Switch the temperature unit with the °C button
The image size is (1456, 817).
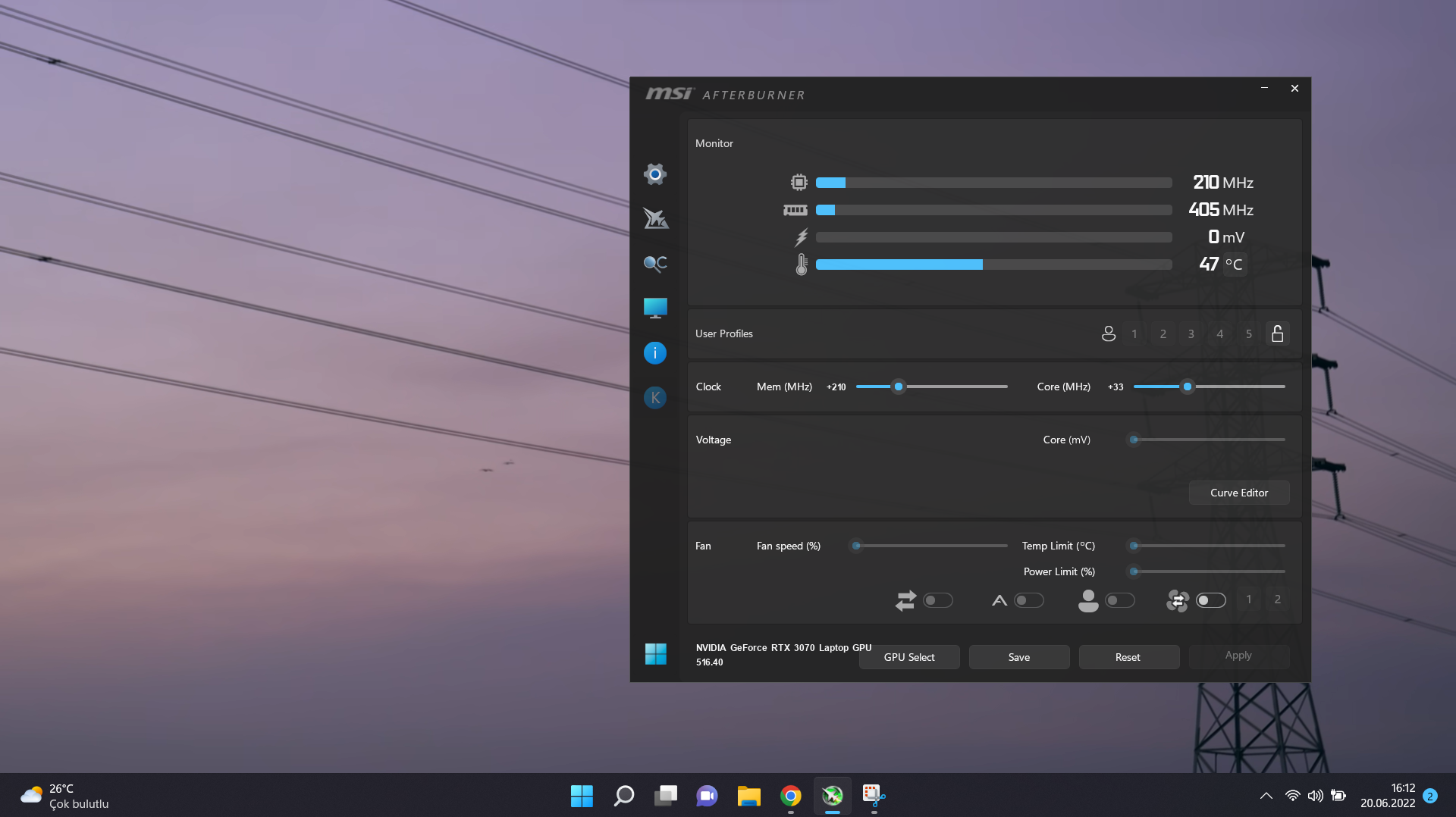point(1235,265)
